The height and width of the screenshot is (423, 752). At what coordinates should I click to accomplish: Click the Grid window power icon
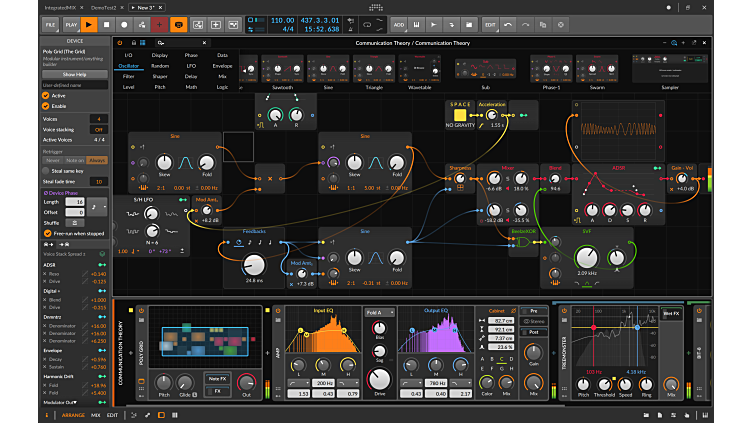click(x=120, y=43)
